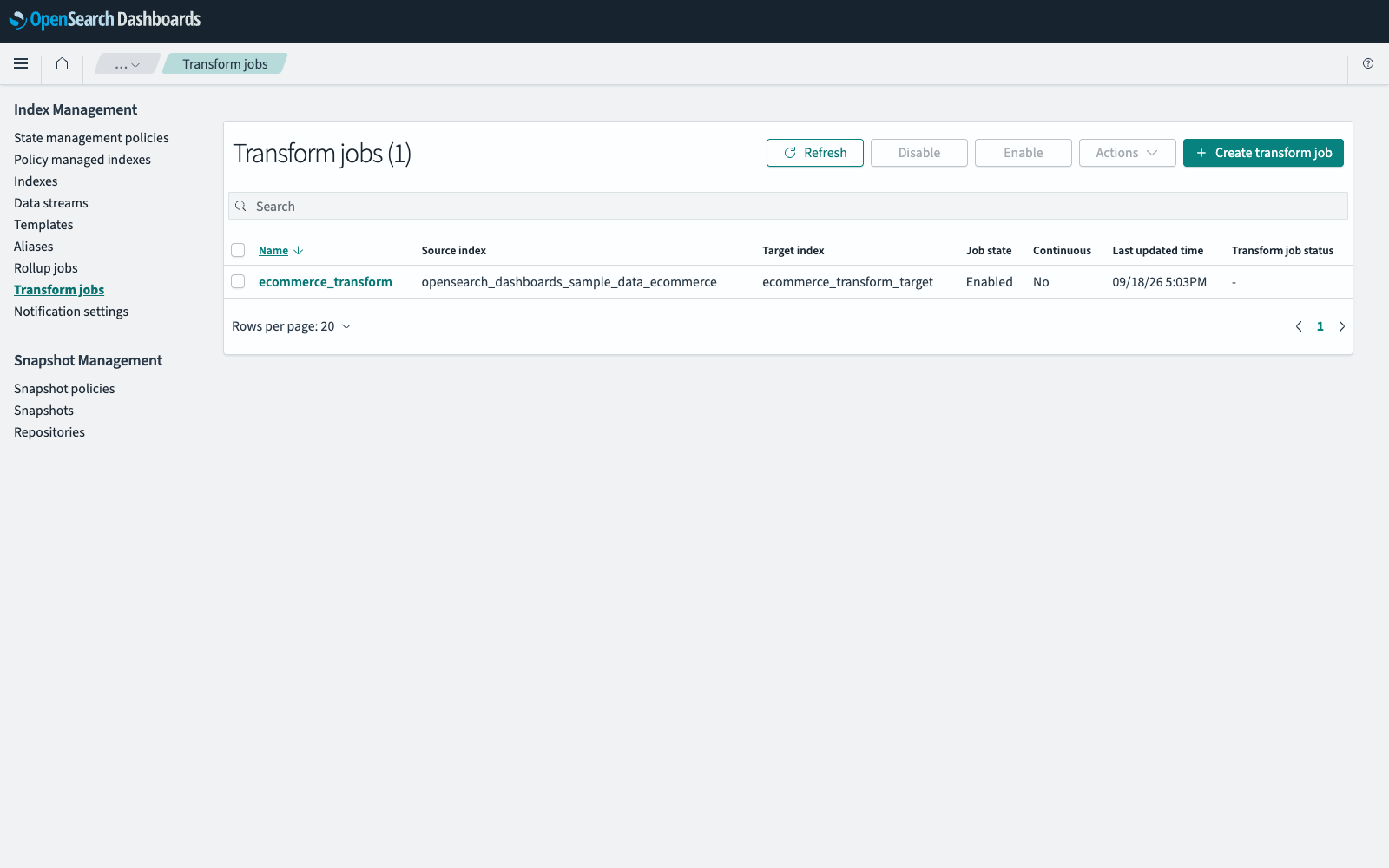The width and height of the screenshot is (1389, 868).
Task: Click the Continuous column header
Action: coord(1062,251)
